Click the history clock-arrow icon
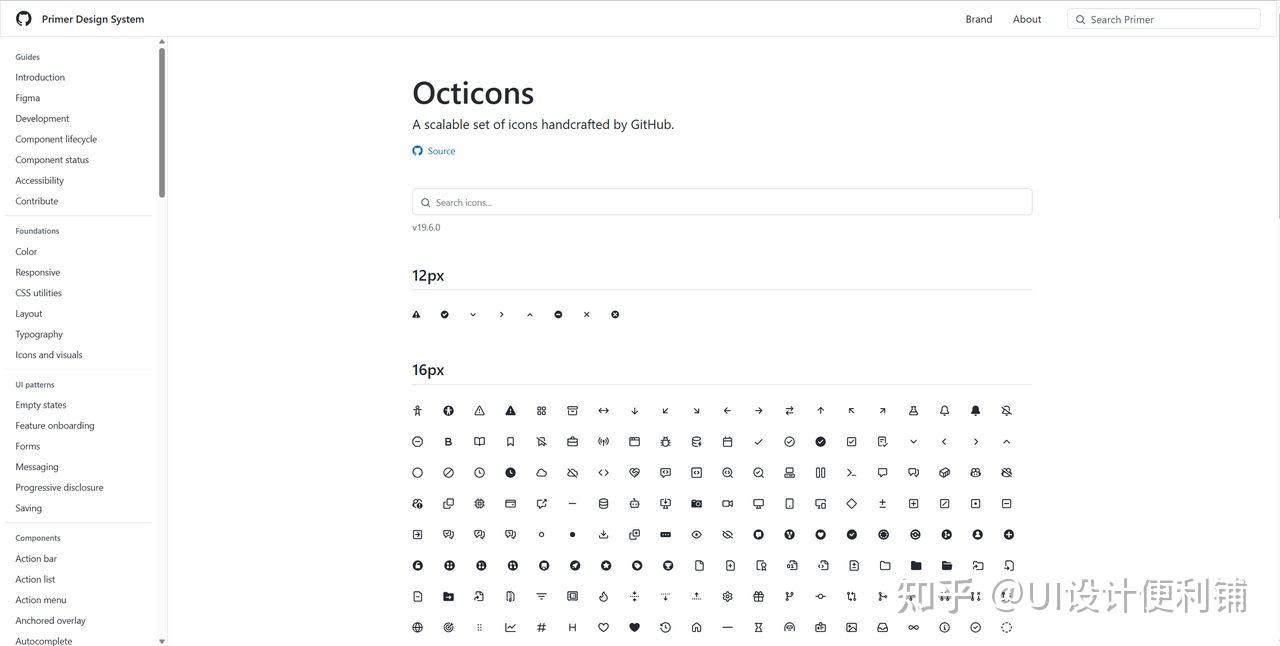This screenshot has width=1280, height=646. pyautogui.click(x=665, y=628)
